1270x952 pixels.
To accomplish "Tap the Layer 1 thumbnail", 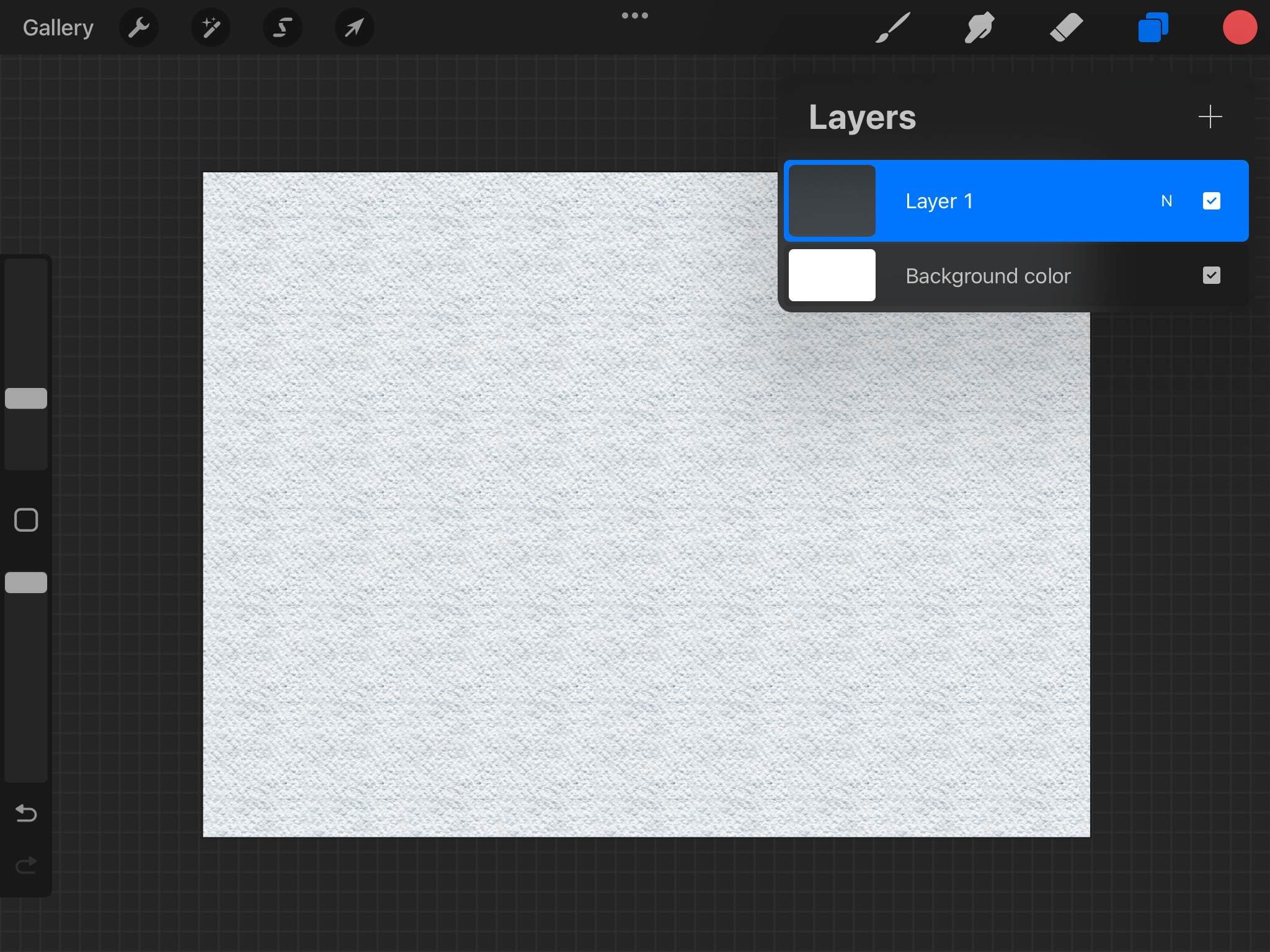I will 832,201.
